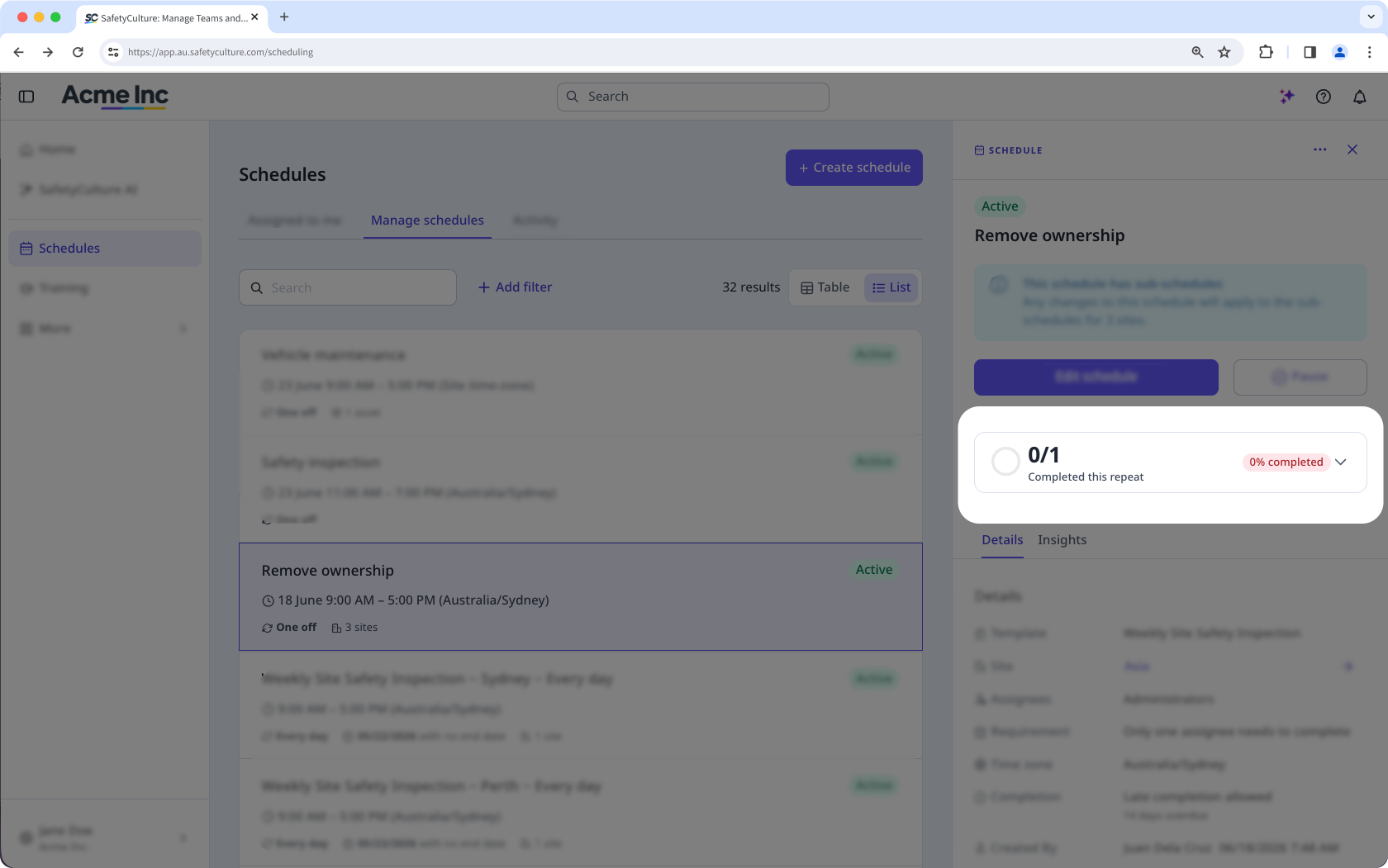This screenshot has width=1388, height=868.
Task: Click the address bar URL
Action: (x=221, y=52)
